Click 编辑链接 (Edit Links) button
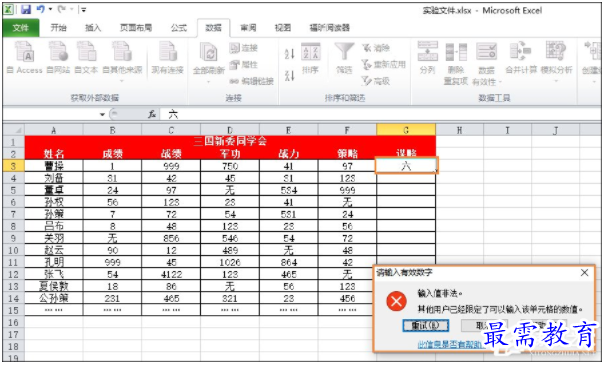 252,81
